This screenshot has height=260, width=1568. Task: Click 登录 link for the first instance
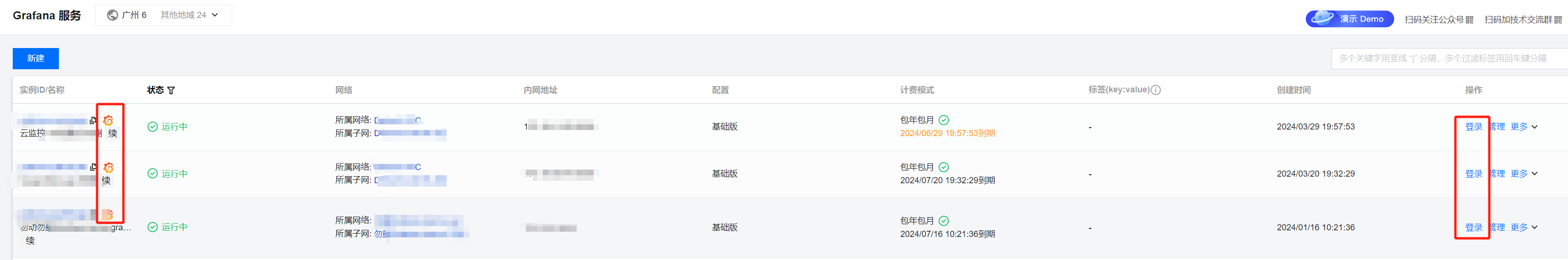(x=1473, y=127)
